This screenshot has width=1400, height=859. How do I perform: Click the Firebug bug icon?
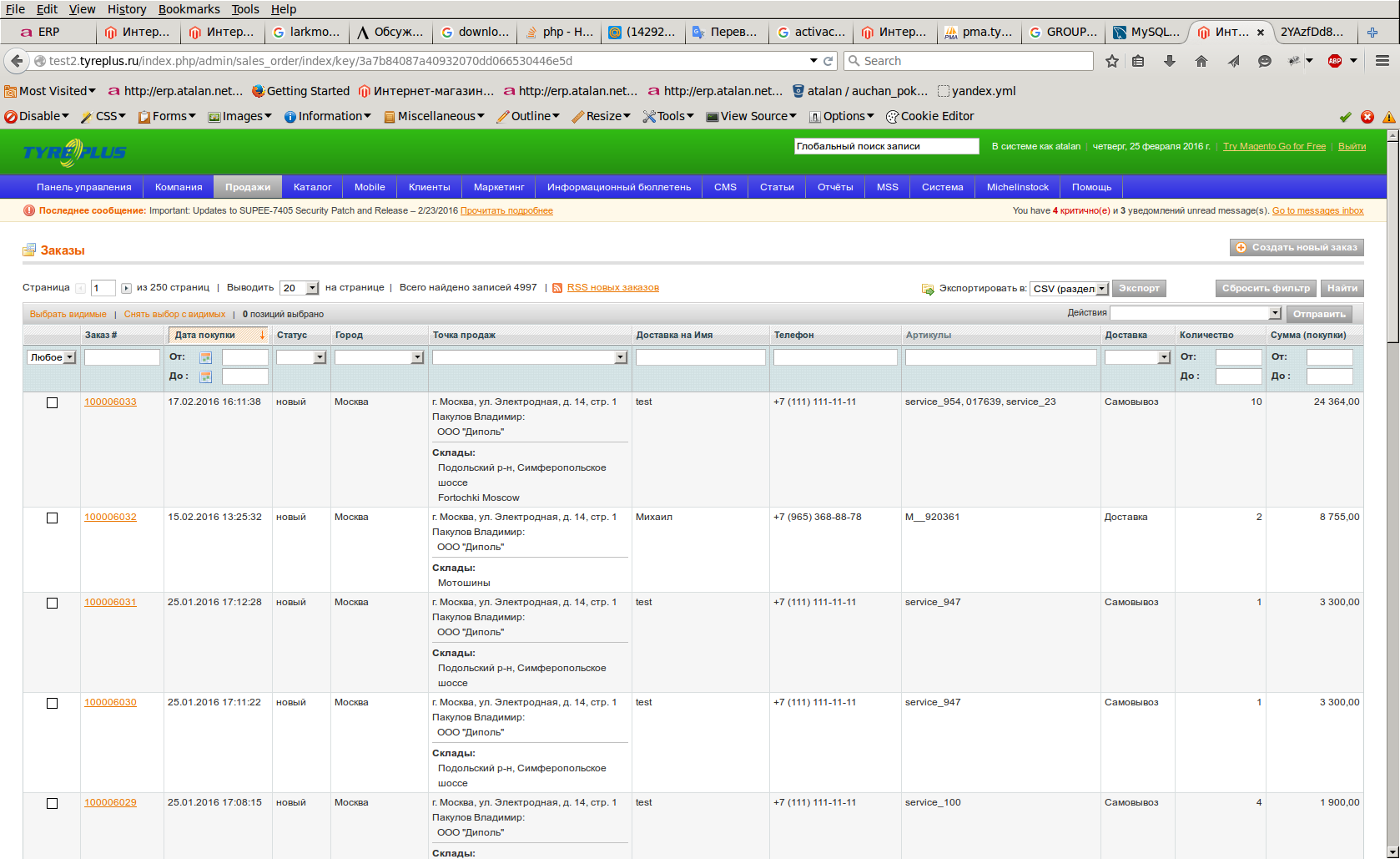[x=1294, y=61]
